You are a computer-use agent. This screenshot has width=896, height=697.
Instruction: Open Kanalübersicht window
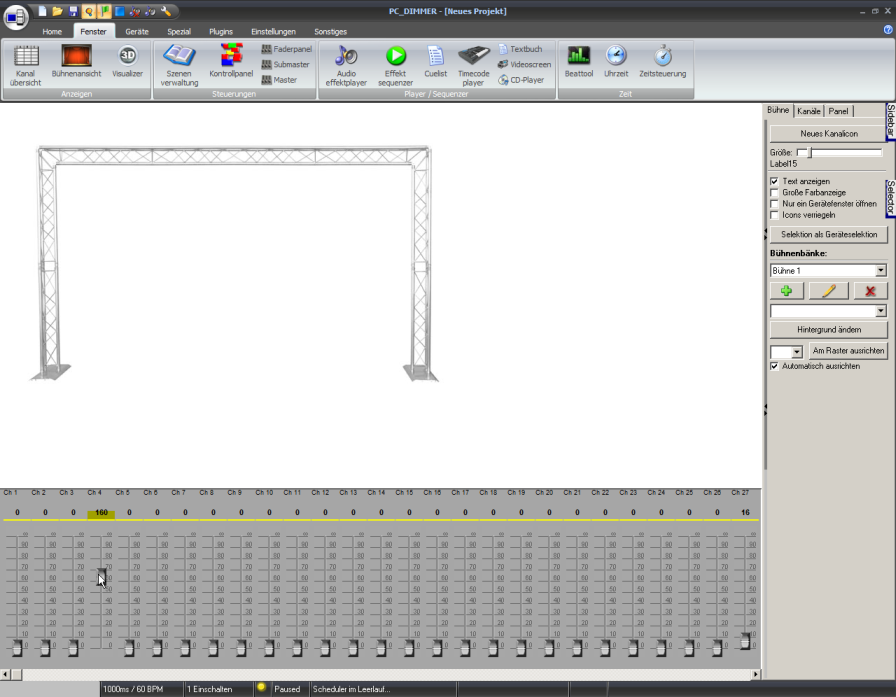[26, 65]
